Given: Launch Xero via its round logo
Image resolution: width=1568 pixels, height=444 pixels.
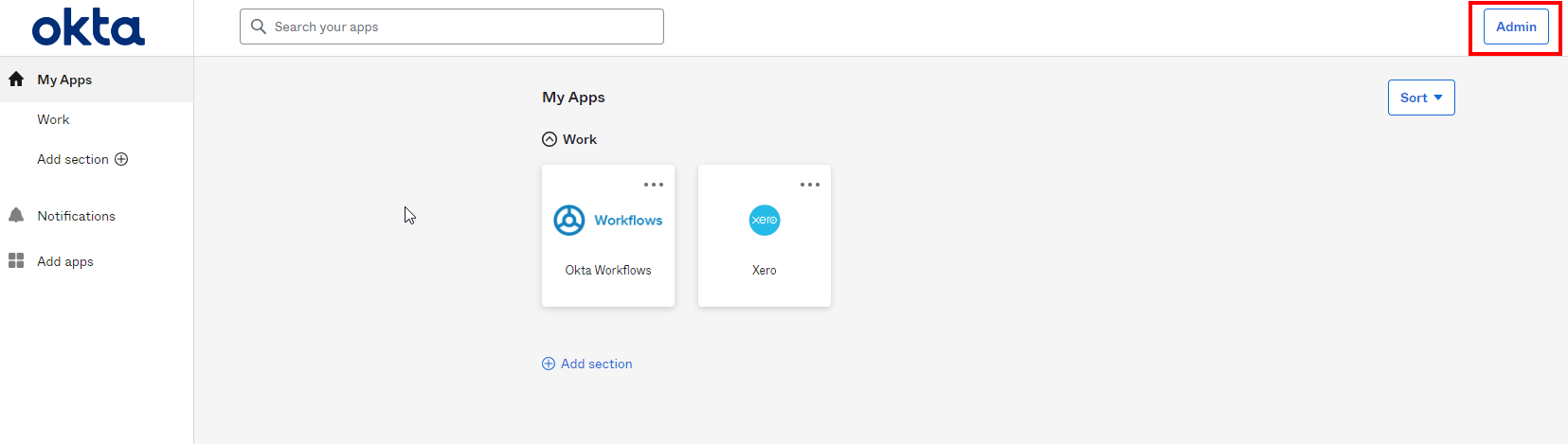Looking at the screenshot, I should 765,221.
